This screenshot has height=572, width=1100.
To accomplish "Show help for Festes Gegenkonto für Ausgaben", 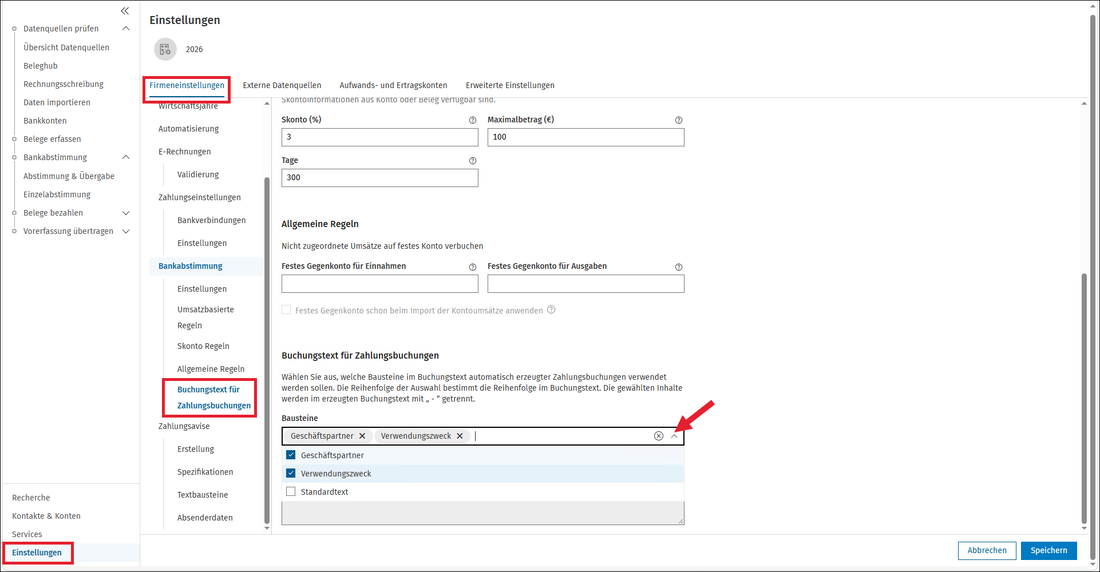I will pyautogui.click(x=678, y=267).
